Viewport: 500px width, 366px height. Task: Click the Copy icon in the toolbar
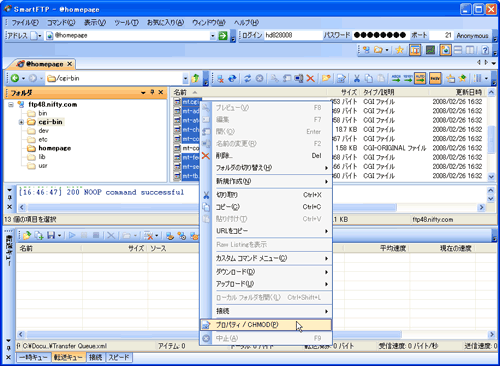[x=369, y=79]
